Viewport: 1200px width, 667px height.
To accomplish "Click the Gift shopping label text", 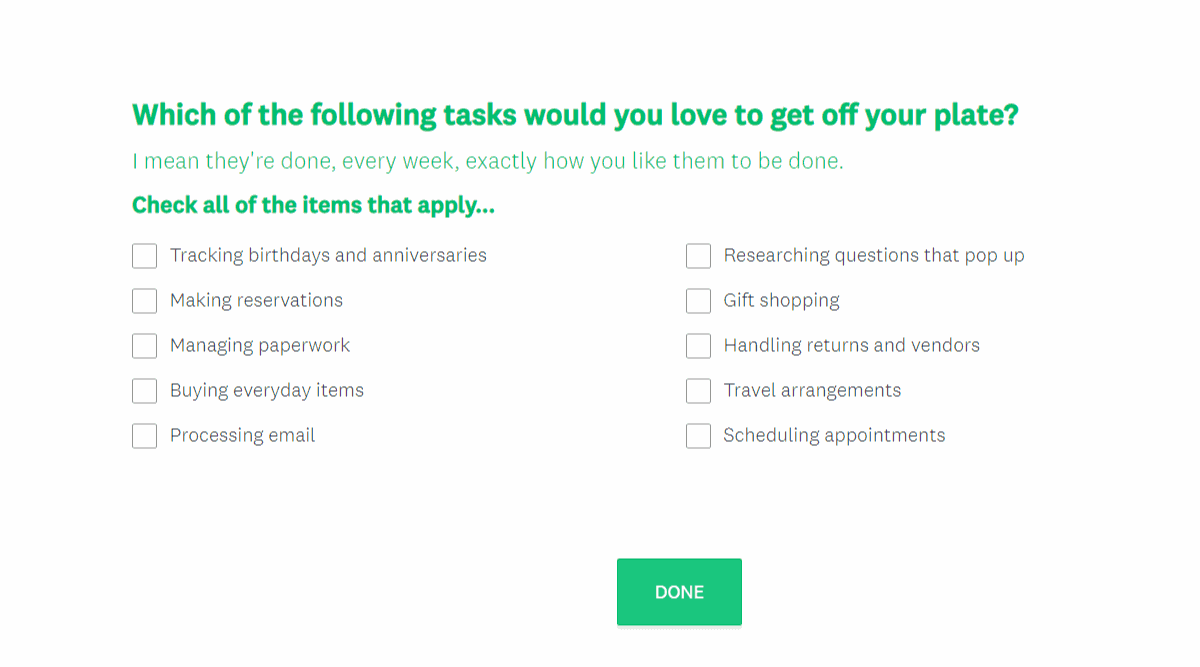I will (x=782, y=300).
